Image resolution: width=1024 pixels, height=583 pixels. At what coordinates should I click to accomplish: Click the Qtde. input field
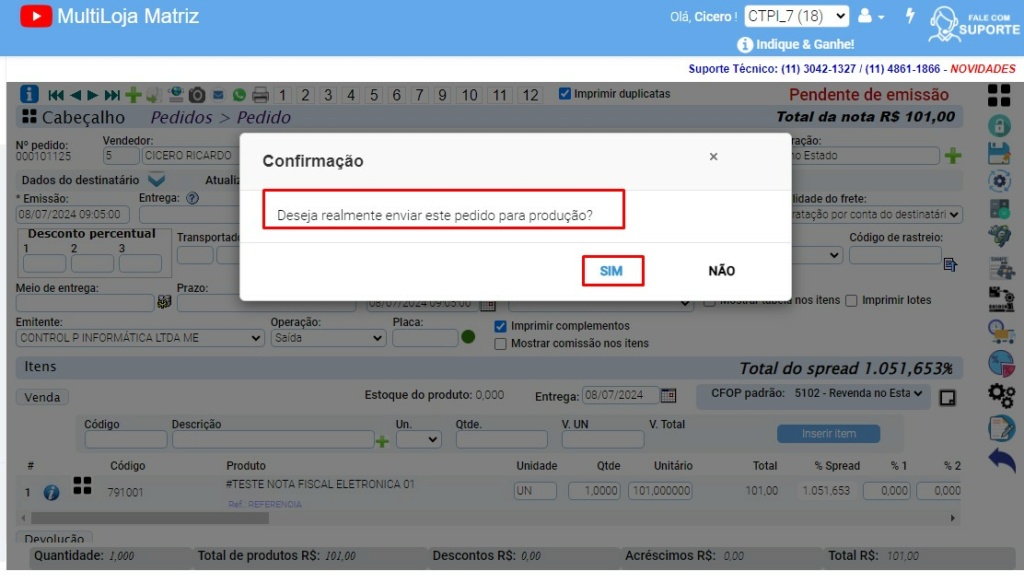tap(502, 440)
